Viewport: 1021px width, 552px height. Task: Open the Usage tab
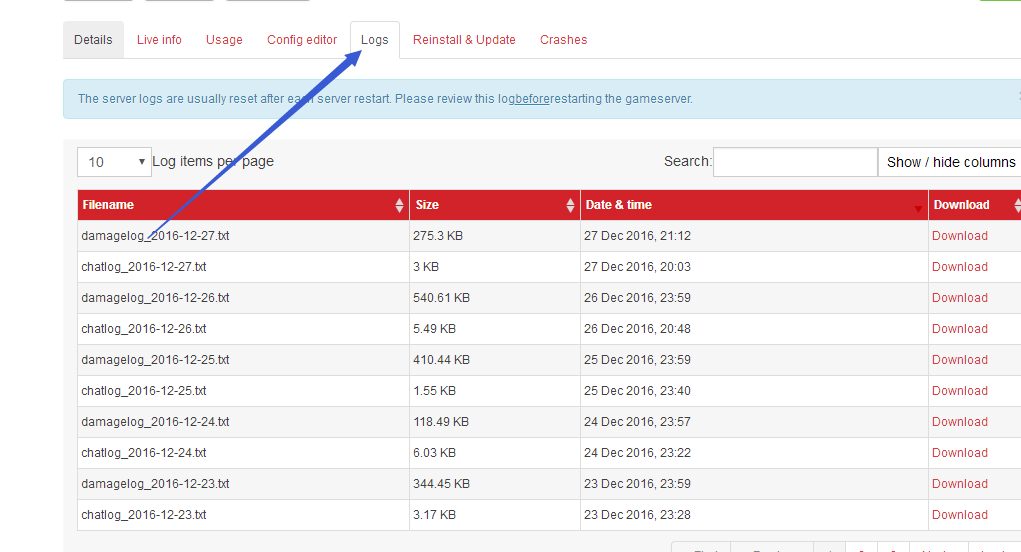[x=224, y=40]
